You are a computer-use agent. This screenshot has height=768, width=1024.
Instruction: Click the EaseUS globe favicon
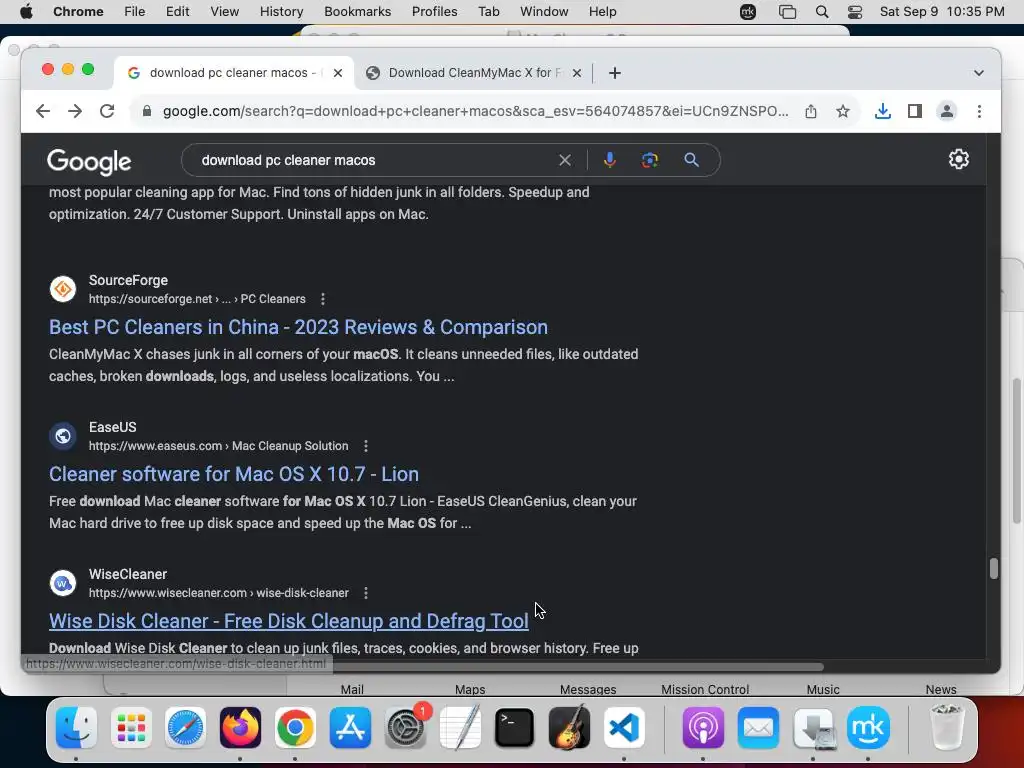63,436
